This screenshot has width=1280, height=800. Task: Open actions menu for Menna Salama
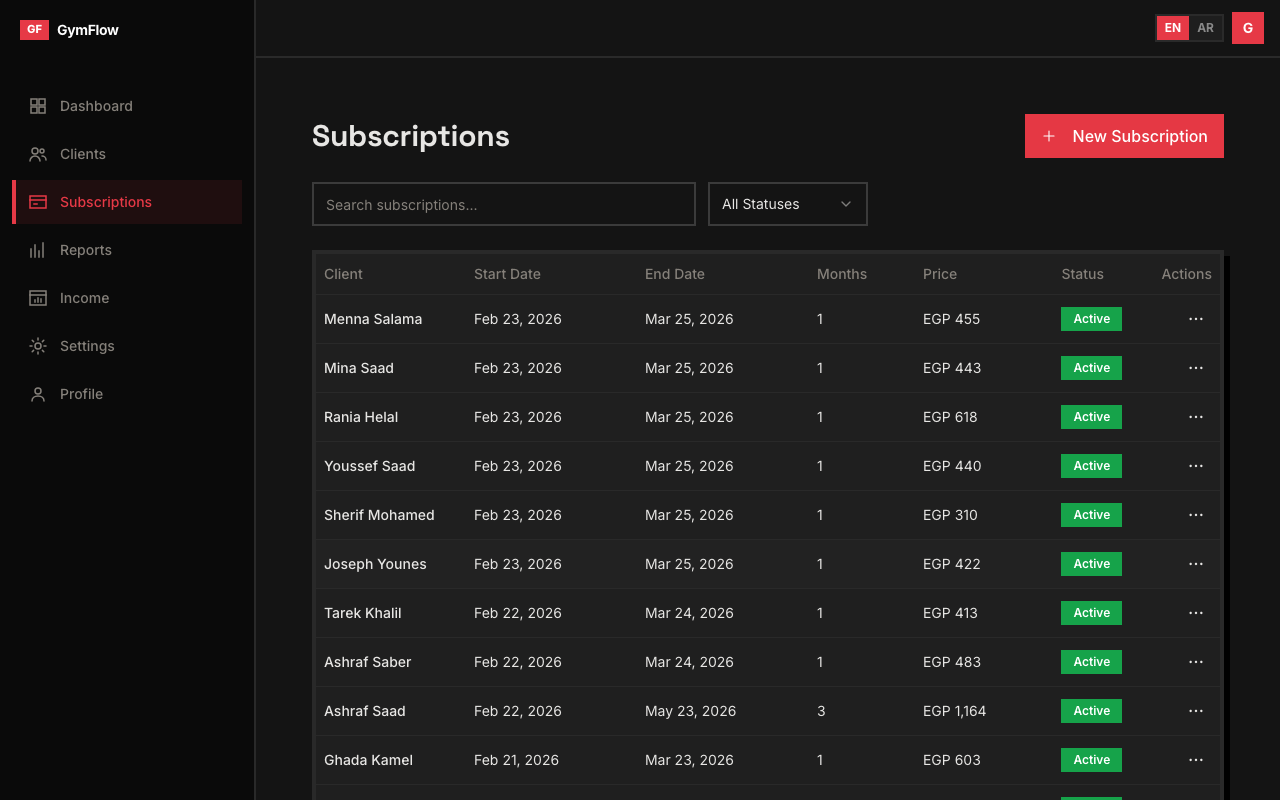pyautogui.click(x=1195, y=319)
